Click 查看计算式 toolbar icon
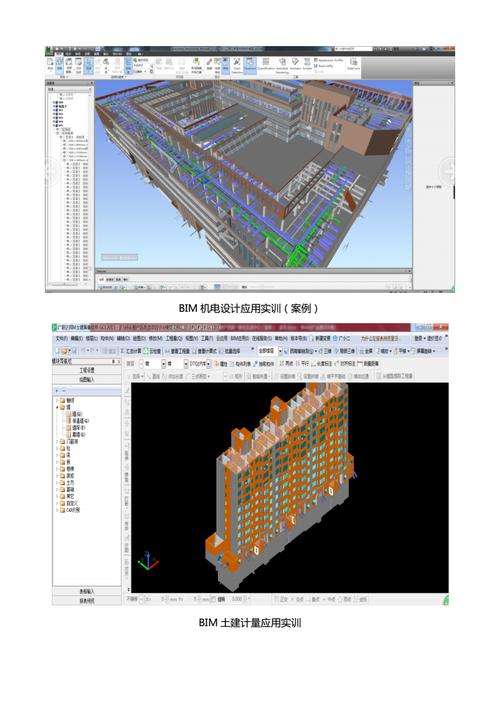Screen dimensions: 500x707 [x=205, y=351]
